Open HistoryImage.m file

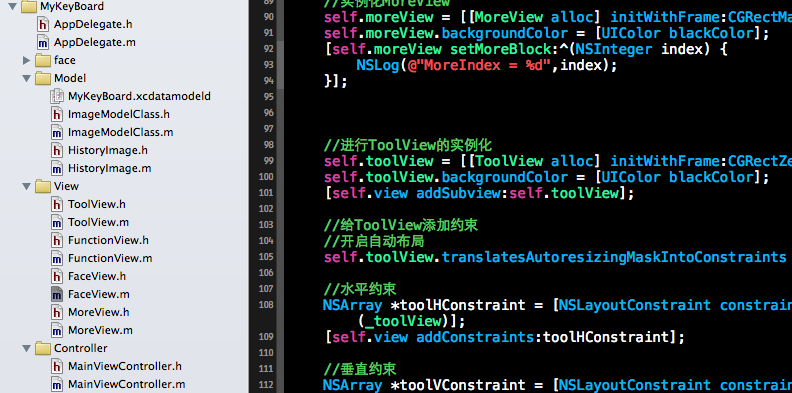(x=109, y=168)
